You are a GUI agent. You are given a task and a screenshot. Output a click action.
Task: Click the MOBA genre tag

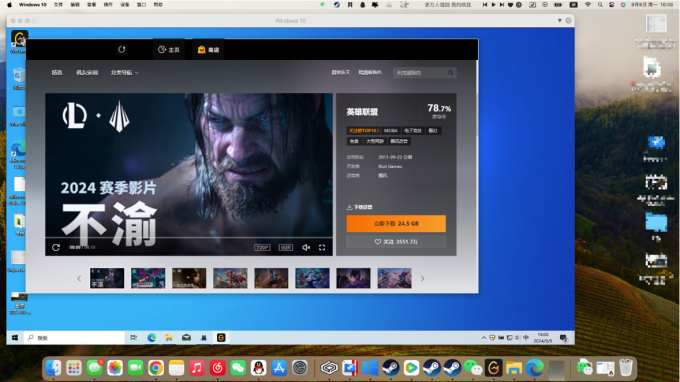pyautogui.click(x=391, y=130)
